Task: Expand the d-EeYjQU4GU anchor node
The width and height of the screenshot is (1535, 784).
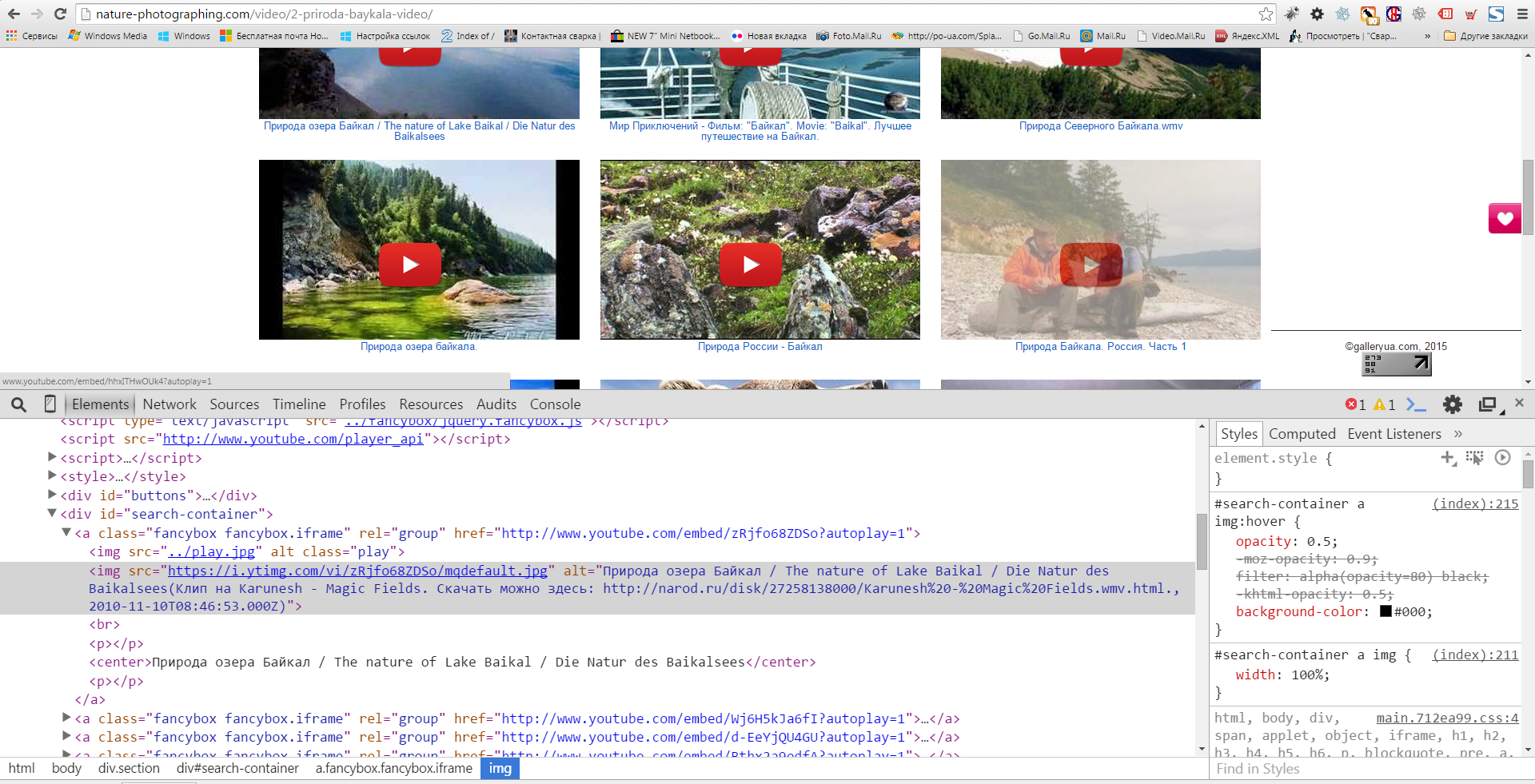Action: (66, 736)
